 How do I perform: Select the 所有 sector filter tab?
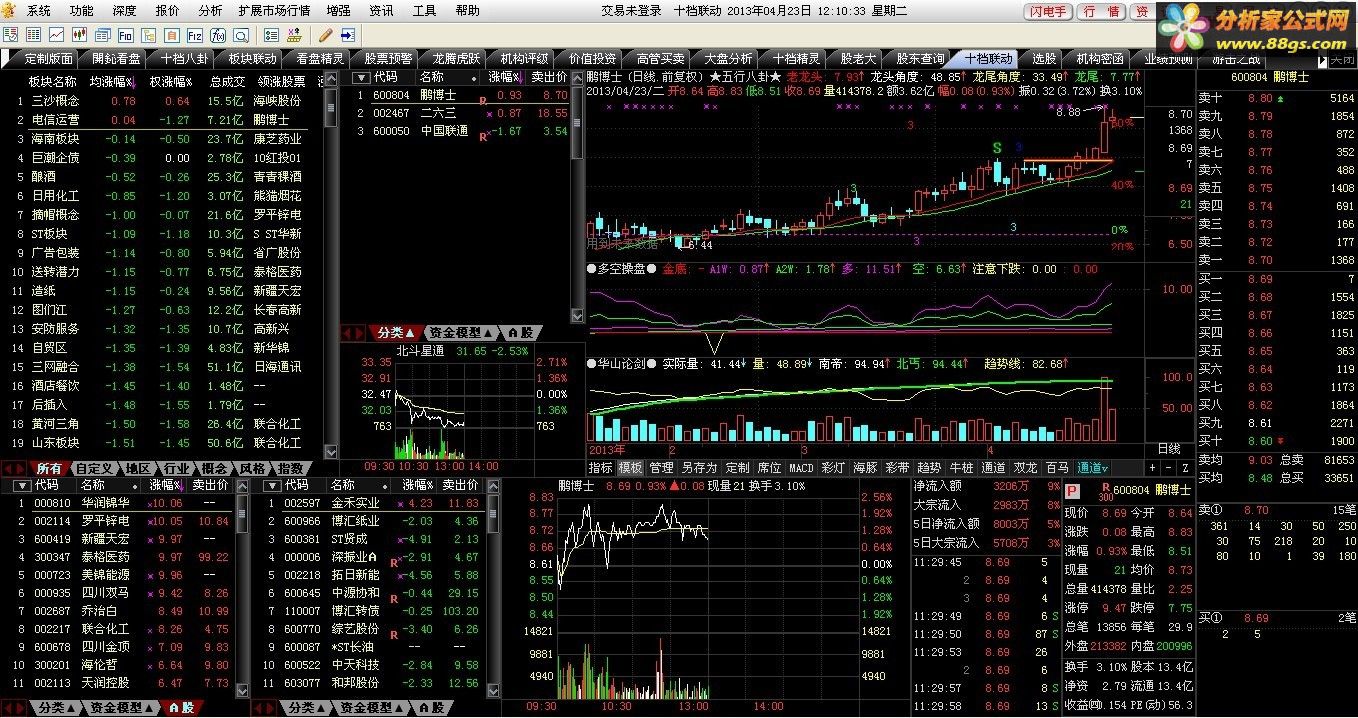pos(48,468)
